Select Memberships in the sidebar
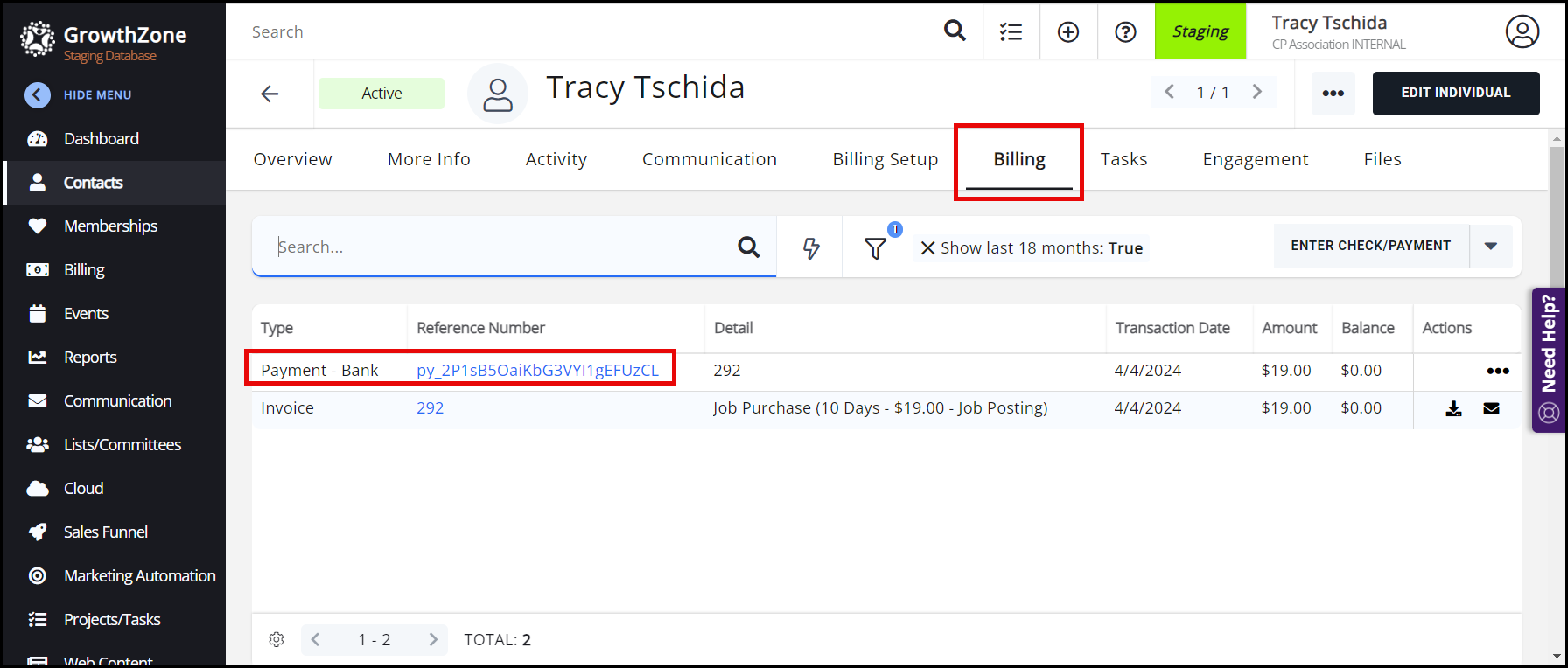Viewport: 1568px width, 668px height. [110, 226]
